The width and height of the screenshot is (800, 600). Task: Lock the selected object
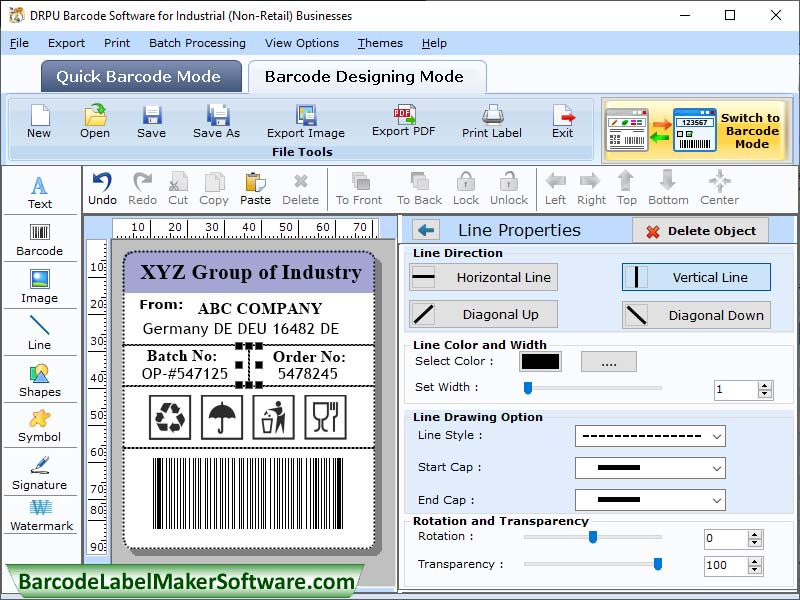click(466, 189)
